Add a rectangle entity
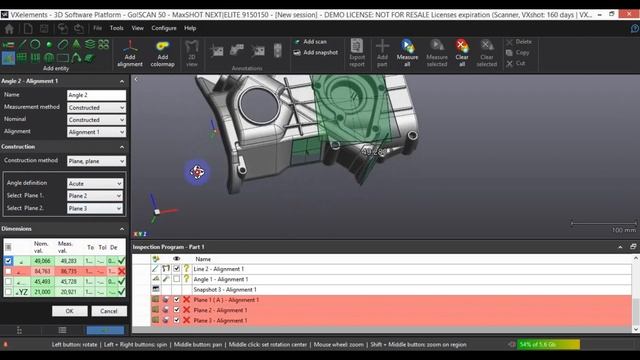 pyautogui.click(x=63, y=58)
